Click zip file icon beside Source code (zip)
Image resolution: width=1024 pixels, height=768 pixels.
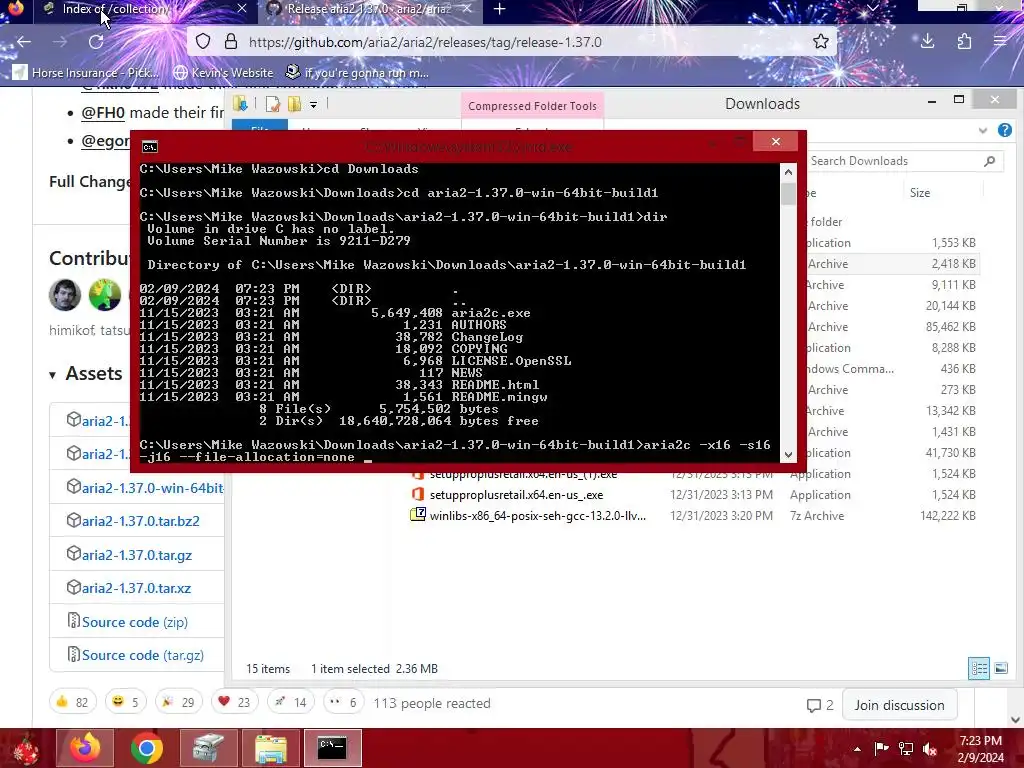coord(74,620)
